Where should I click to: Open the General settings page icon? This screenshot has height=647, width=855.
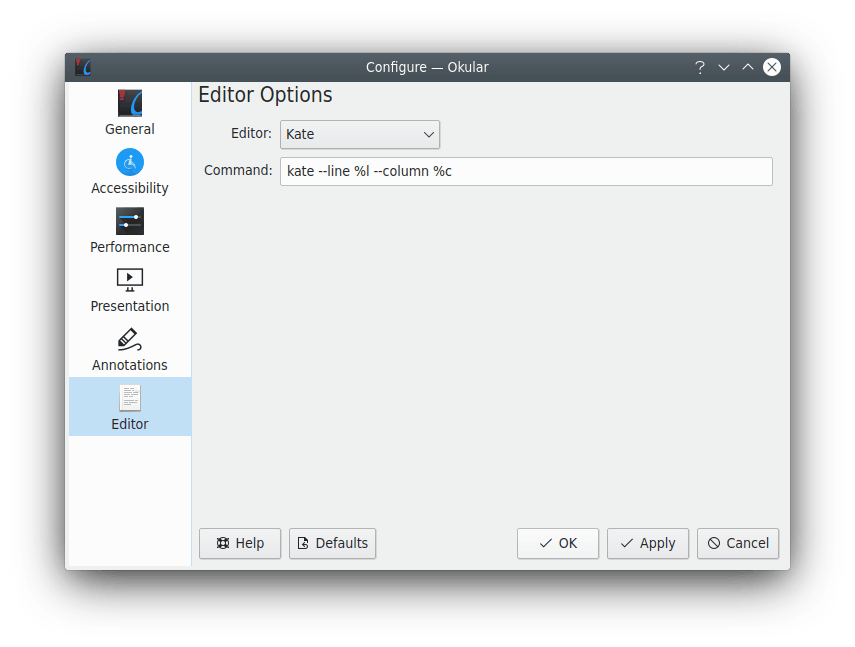click(130, 104)
